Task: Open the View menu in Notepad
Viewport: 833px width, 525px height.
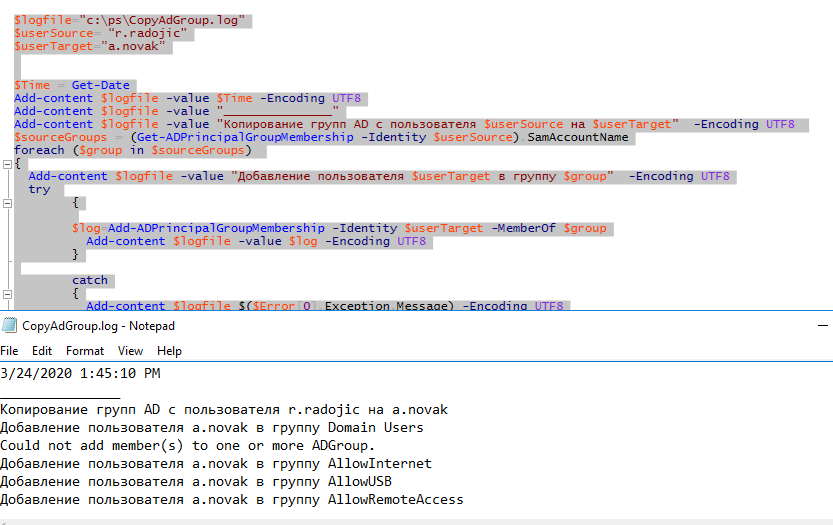Action: (x=130, y=351)
